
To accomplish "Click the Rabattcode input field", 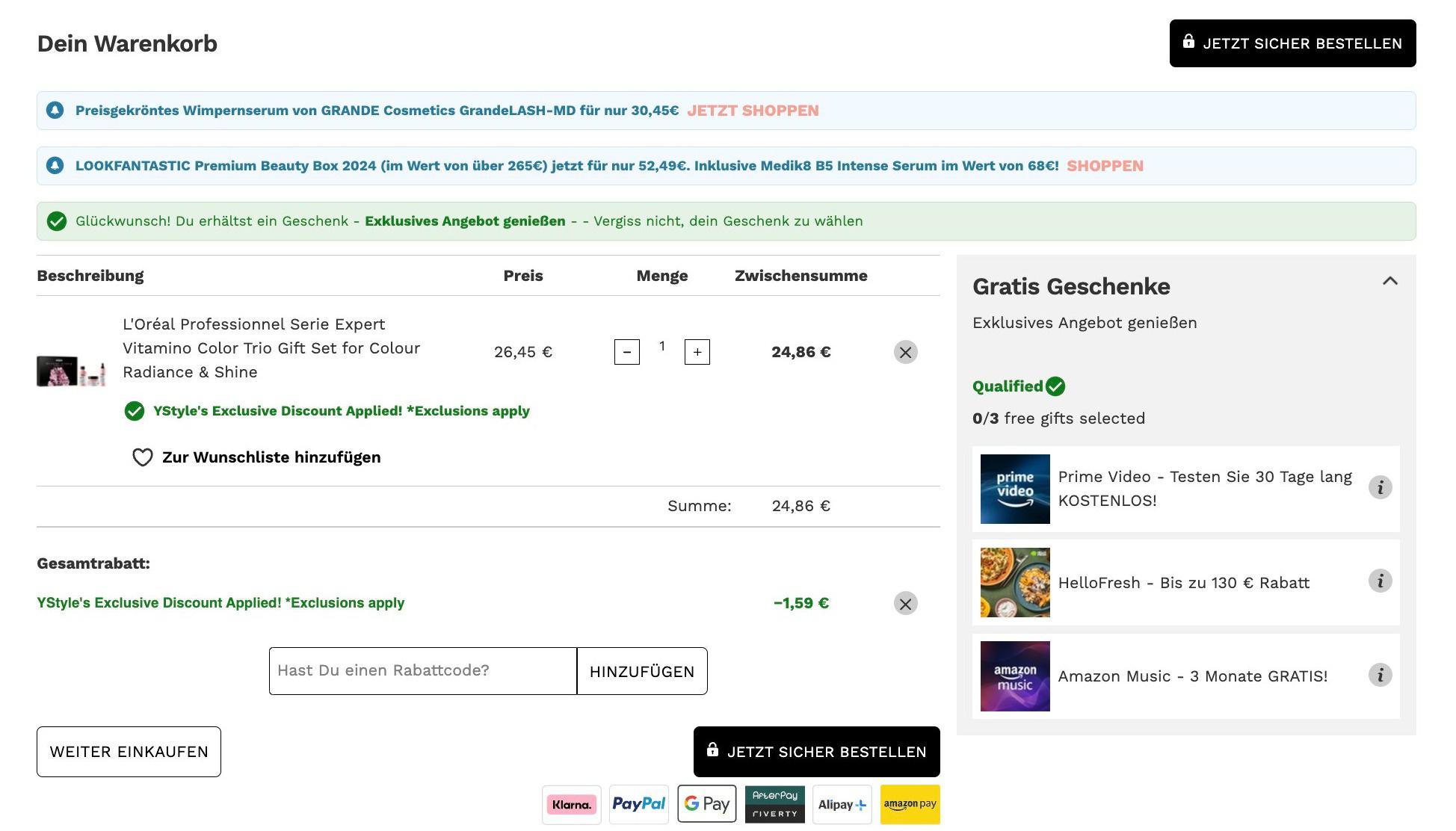I will (x=423, y=671).
